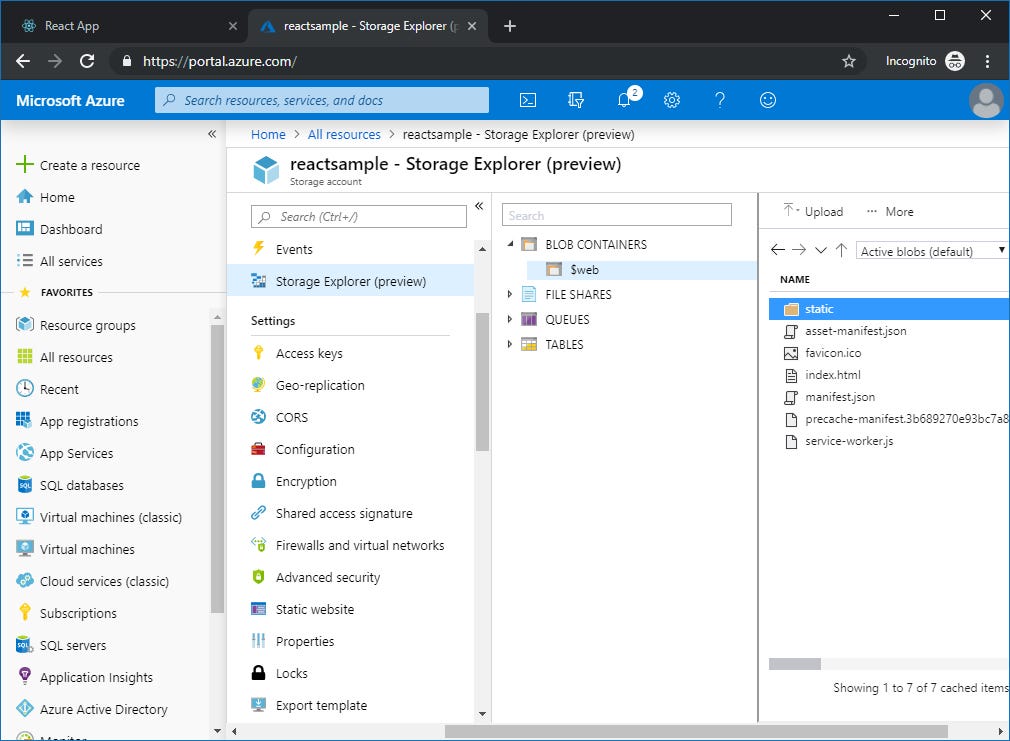Open the account avatar menu
The height and width of the screenshot is (741, 1010).
click(986, 101)
